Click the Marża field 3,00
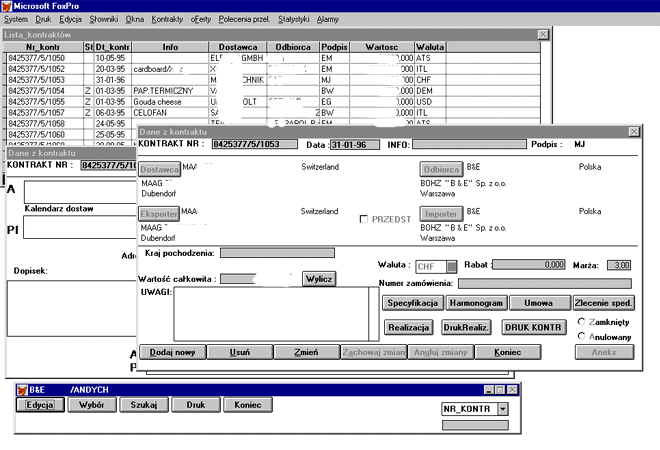The height and width of the screenshot is (450, 660). click(x=619, y=265)
